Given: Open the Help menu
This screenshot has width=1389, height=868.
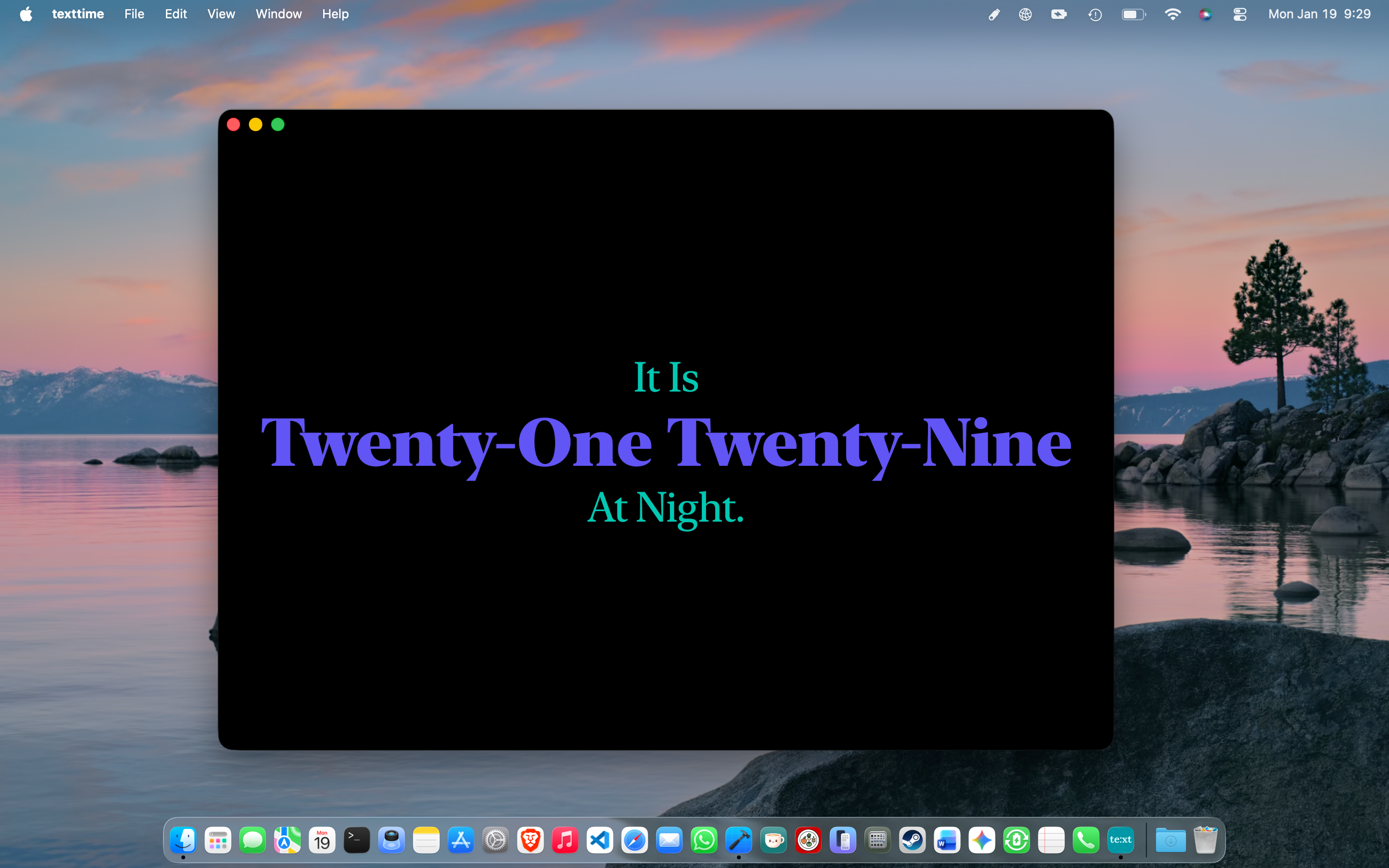Looking at the screenshot, I should 335,14.
